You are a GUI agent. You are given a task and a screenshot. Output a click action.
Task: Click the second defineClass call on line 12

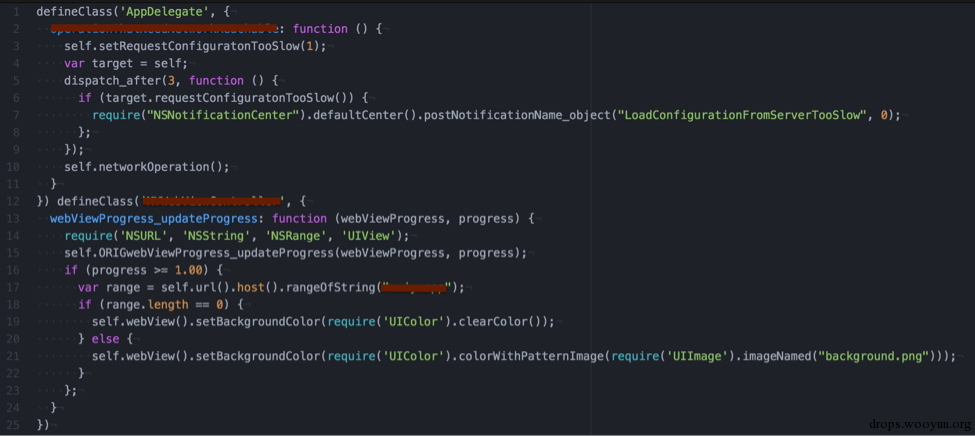tap(95, 202)
